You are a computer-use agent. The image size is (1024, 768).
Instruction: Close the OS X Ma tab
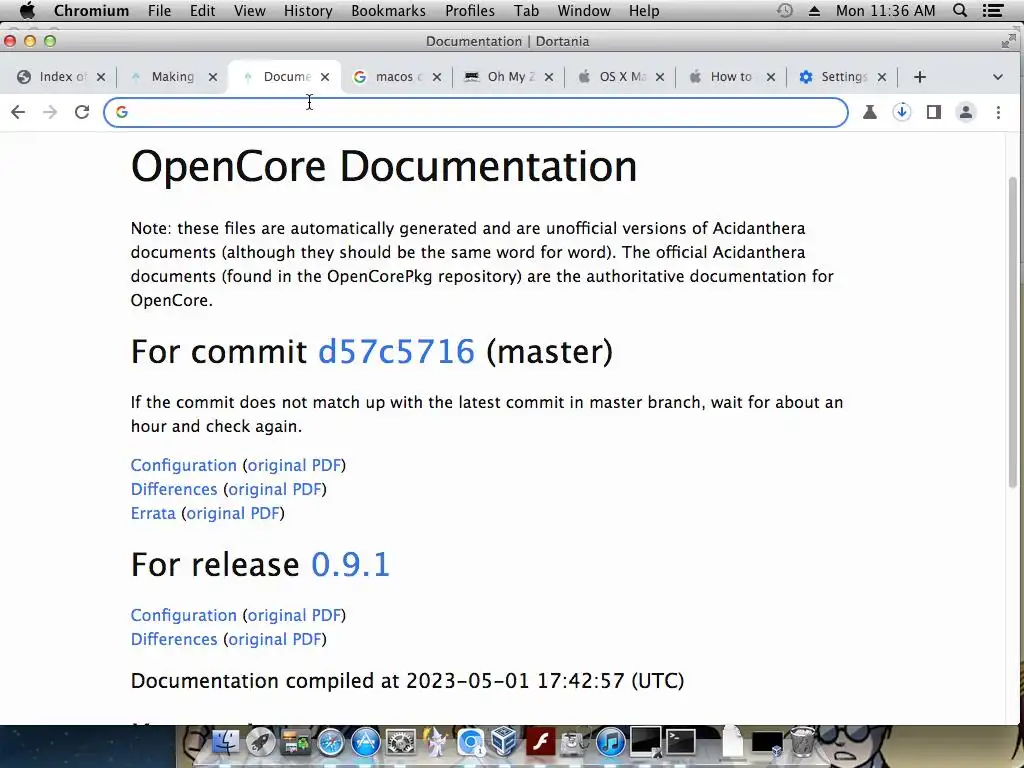(660, 77)
